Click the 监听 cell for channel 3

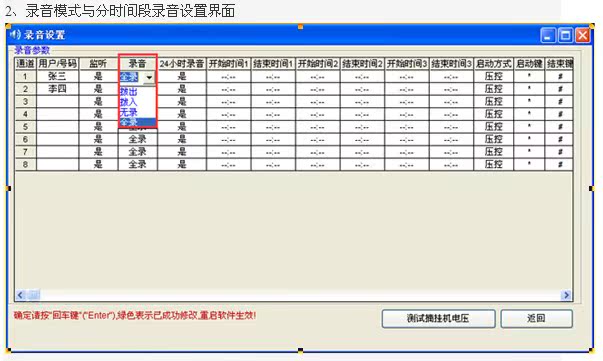98,101
